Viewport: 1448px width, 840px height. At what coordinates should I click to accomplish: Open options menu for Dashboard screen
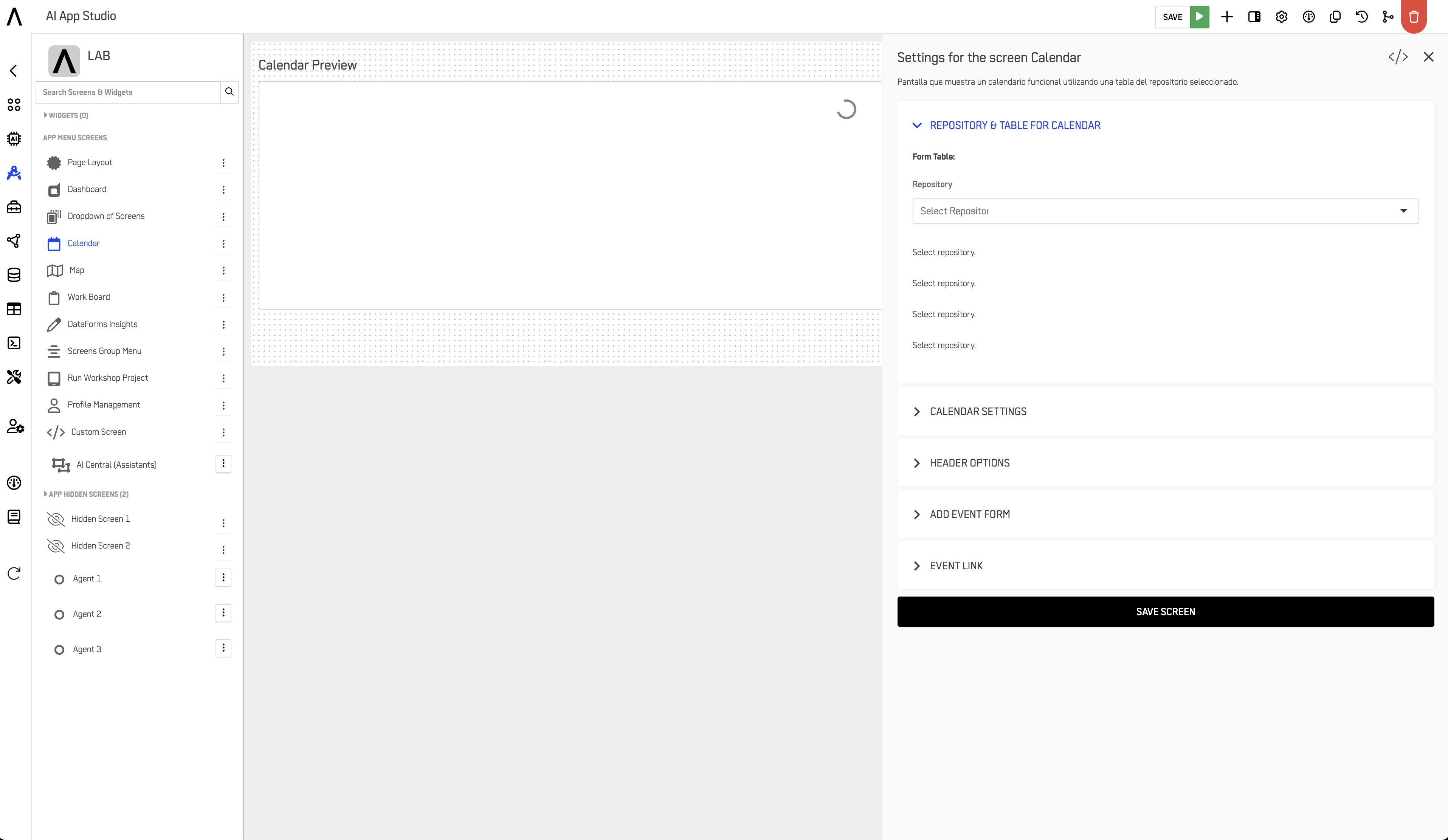pyautogui.click(x=223, y=190)
